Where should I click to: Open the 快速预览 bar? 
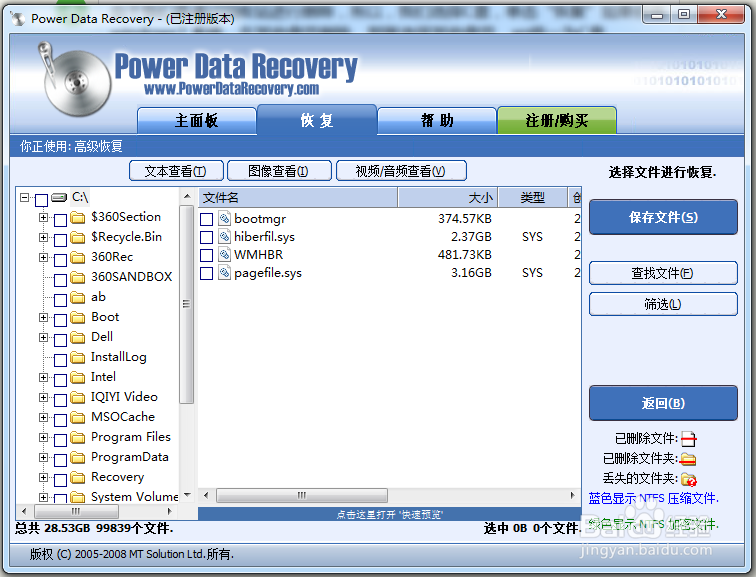[x=389, y=514]
